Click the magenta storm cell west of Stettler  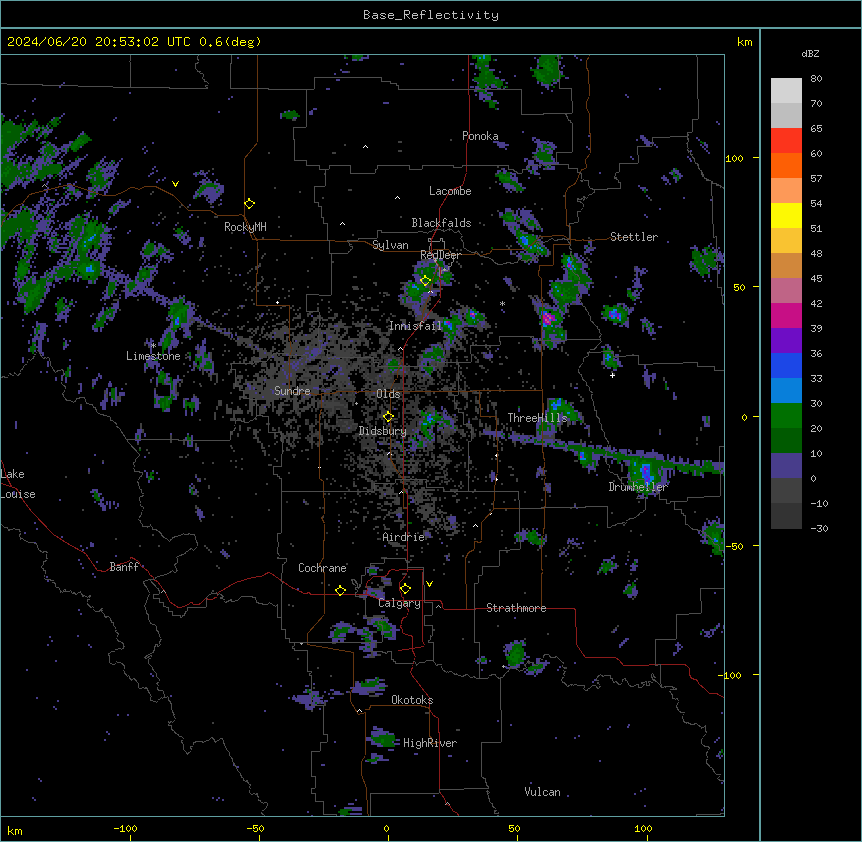tap(548, 318)
